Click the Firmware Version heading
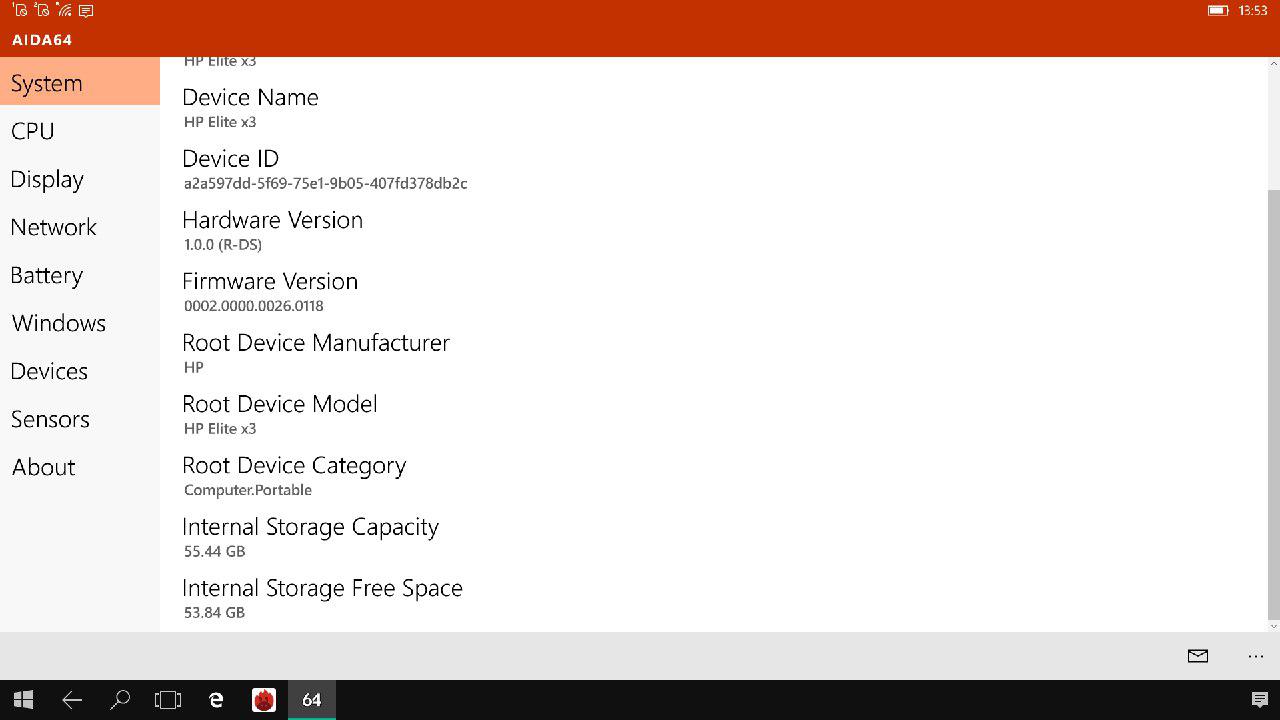Image resolution: width=1280 pixels, height=720 pixels. coord(270,281)
